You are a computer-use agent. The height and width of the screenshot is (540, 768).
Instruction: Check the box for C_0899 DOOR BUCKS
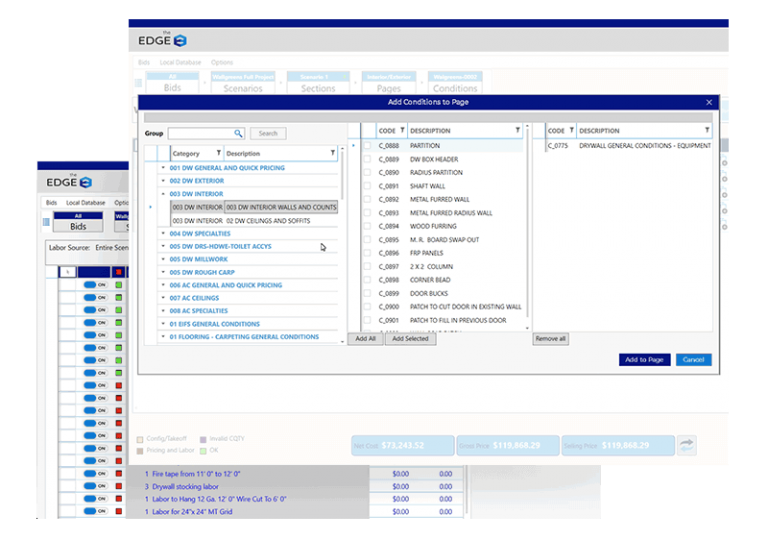(x=367, y=294)
